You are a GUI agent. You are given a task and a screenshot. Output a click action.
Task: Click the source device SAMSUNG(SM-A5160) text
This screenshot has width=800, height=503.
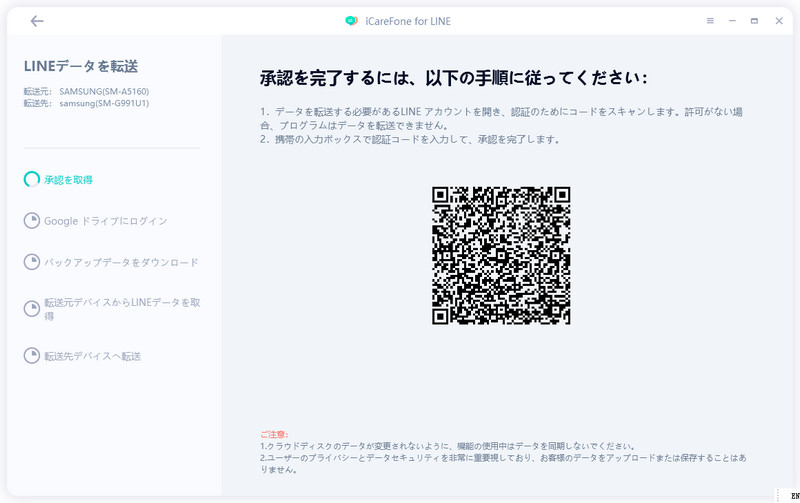[x=104, y=91]
